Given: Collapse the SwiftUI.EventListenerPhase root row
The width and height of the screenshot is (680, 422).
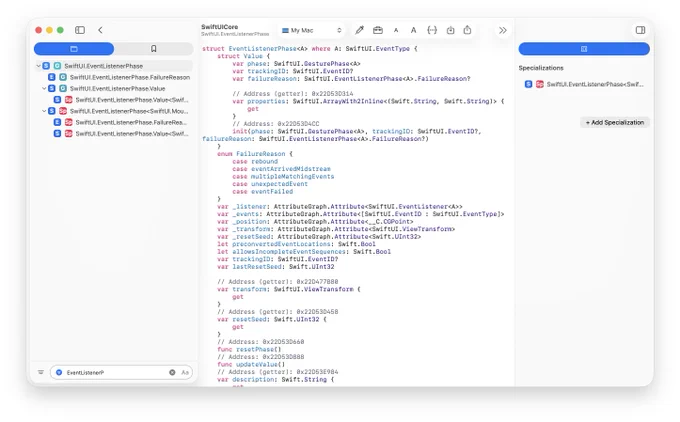Looking at the screenshot, I should pyautogui.click(x=38, y=66).
